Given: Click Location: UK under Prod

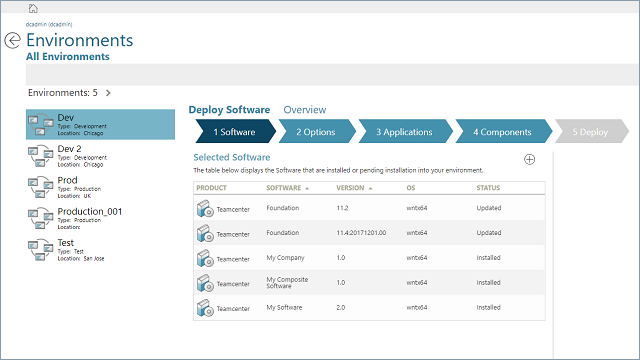Looking at the screenshot, I should pos(74,196).
